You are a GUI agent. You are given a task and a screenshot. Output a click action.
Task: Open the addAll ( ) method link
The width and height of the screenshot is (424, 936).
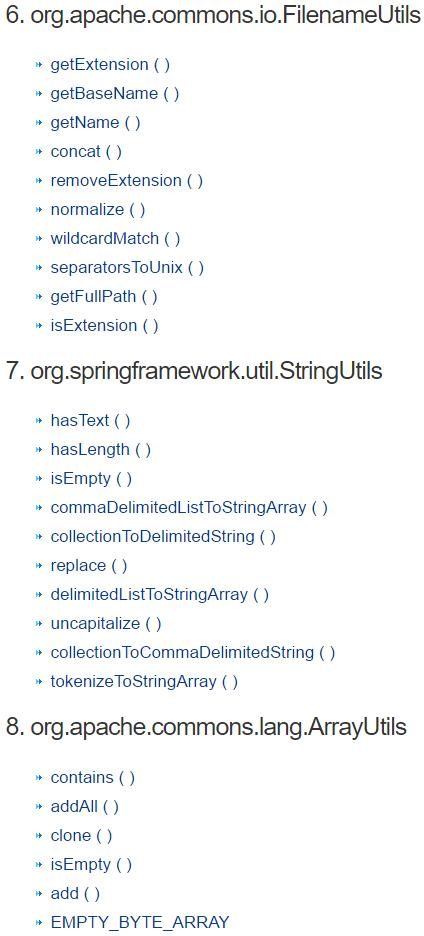point(85,807)
